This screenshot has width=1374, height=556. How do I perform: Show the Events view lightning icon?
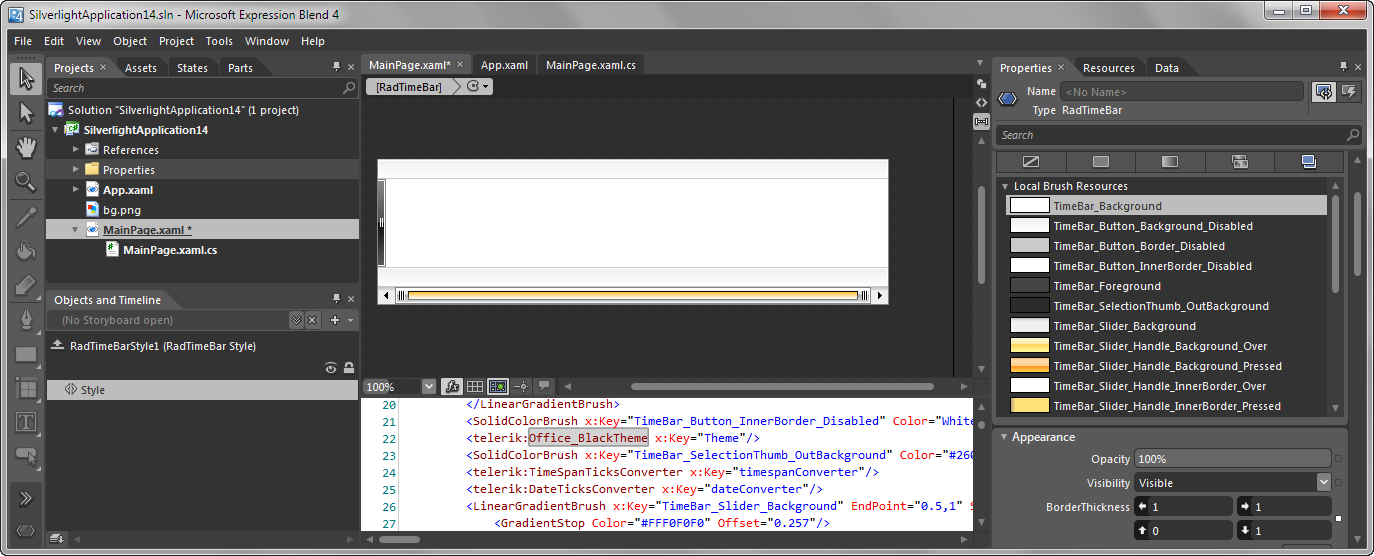1349,92
